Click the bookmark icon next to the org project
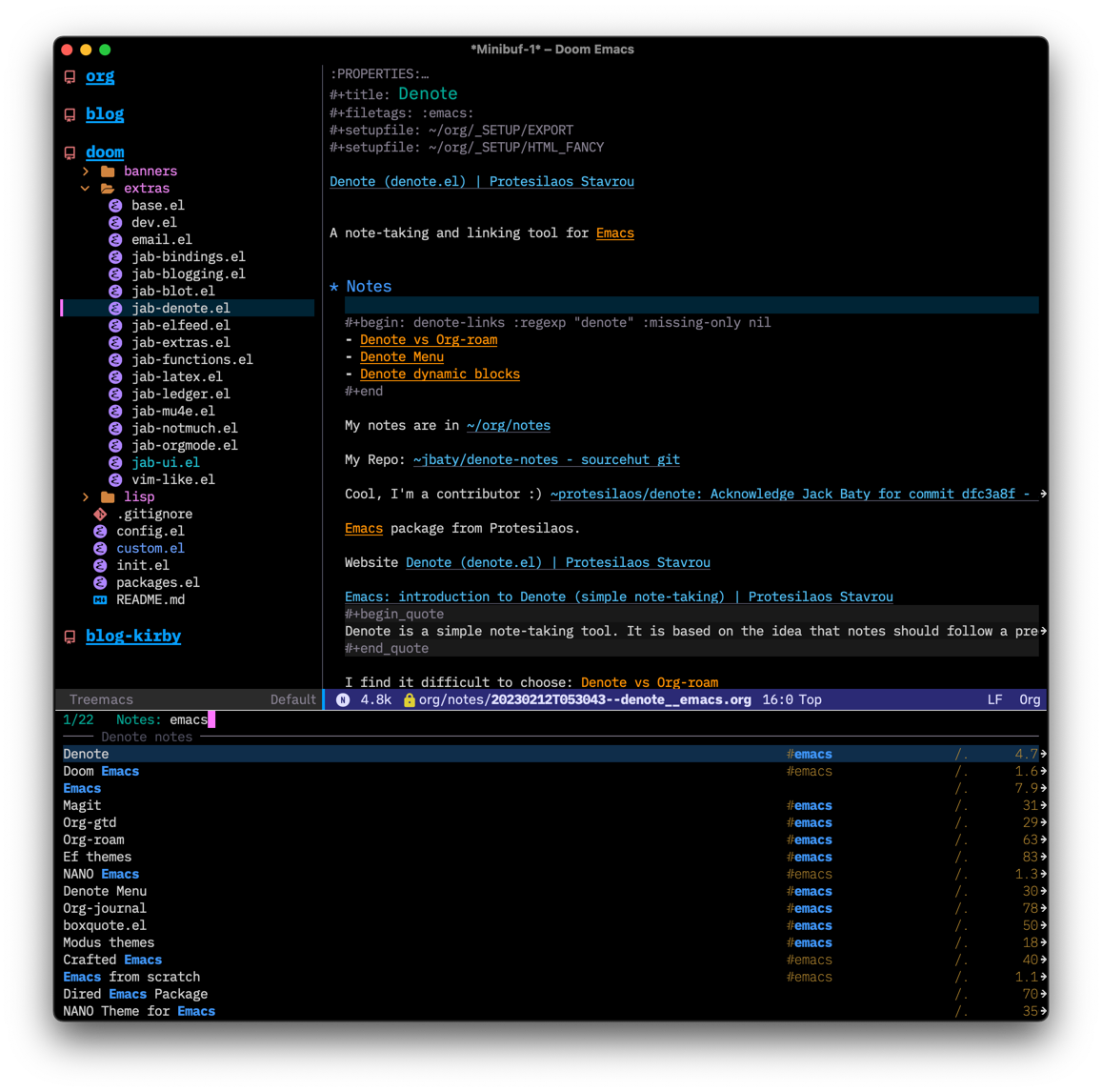1102x1092 pixels. tap(69, 76)
